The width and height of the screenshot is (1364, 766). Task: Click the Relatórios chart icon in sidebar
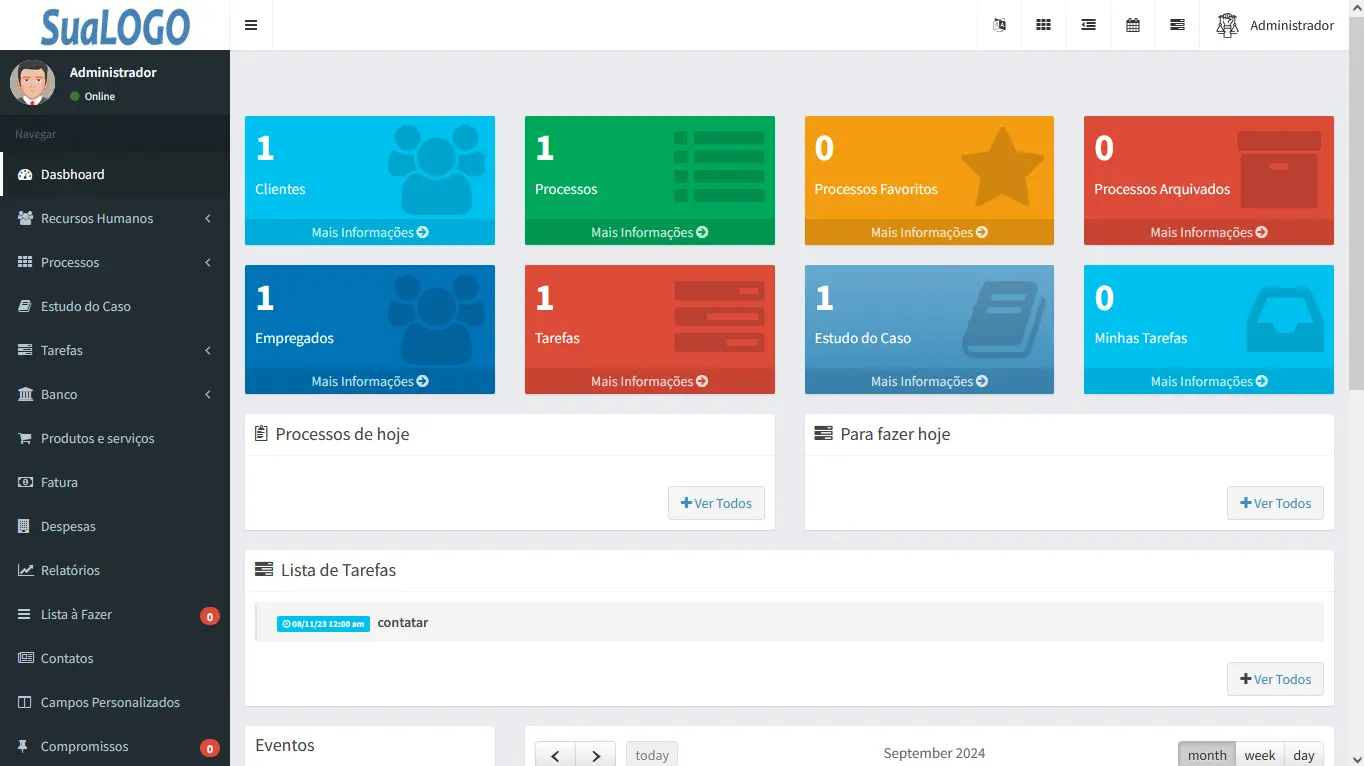tap(25, 570)
